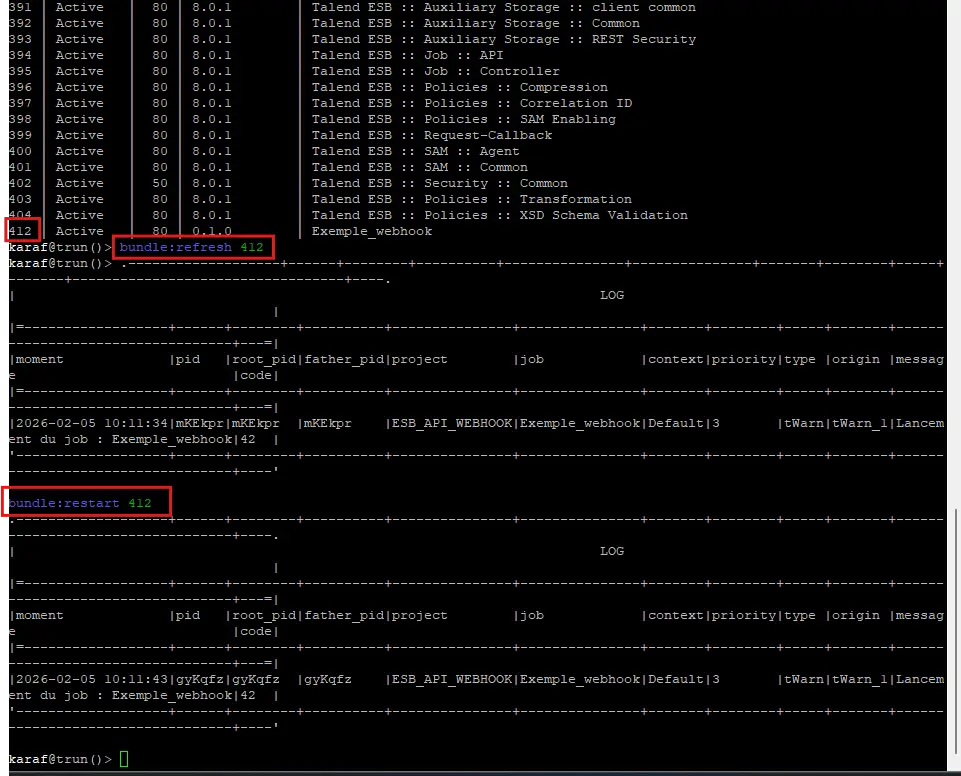This screenshot has height=776, width=961.
Task: Select the LOG header of the first table
Action: (x=611, y=295)
